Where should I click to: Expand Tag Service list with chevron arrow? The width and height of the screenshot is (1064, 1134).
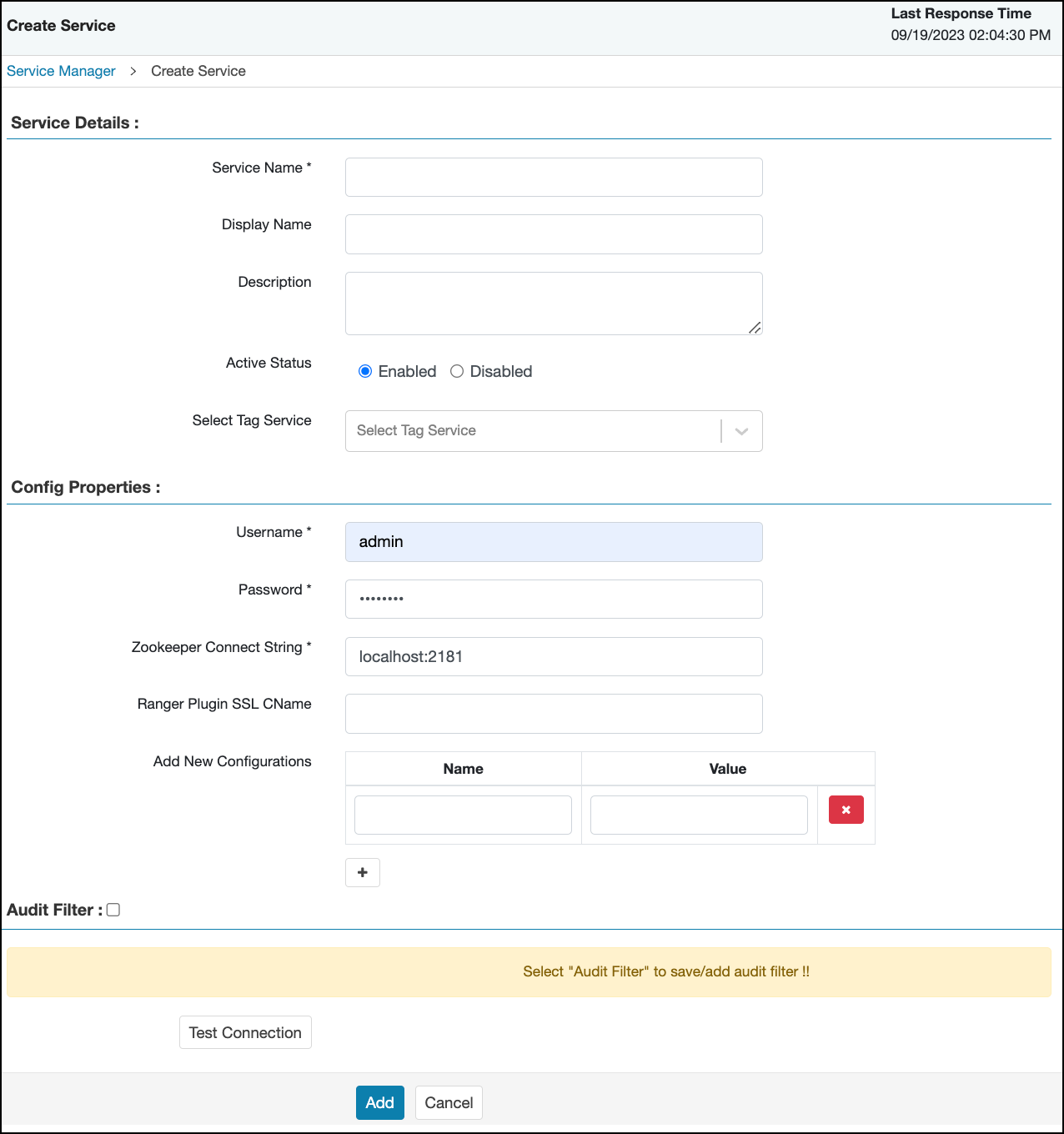coord(741,431)
